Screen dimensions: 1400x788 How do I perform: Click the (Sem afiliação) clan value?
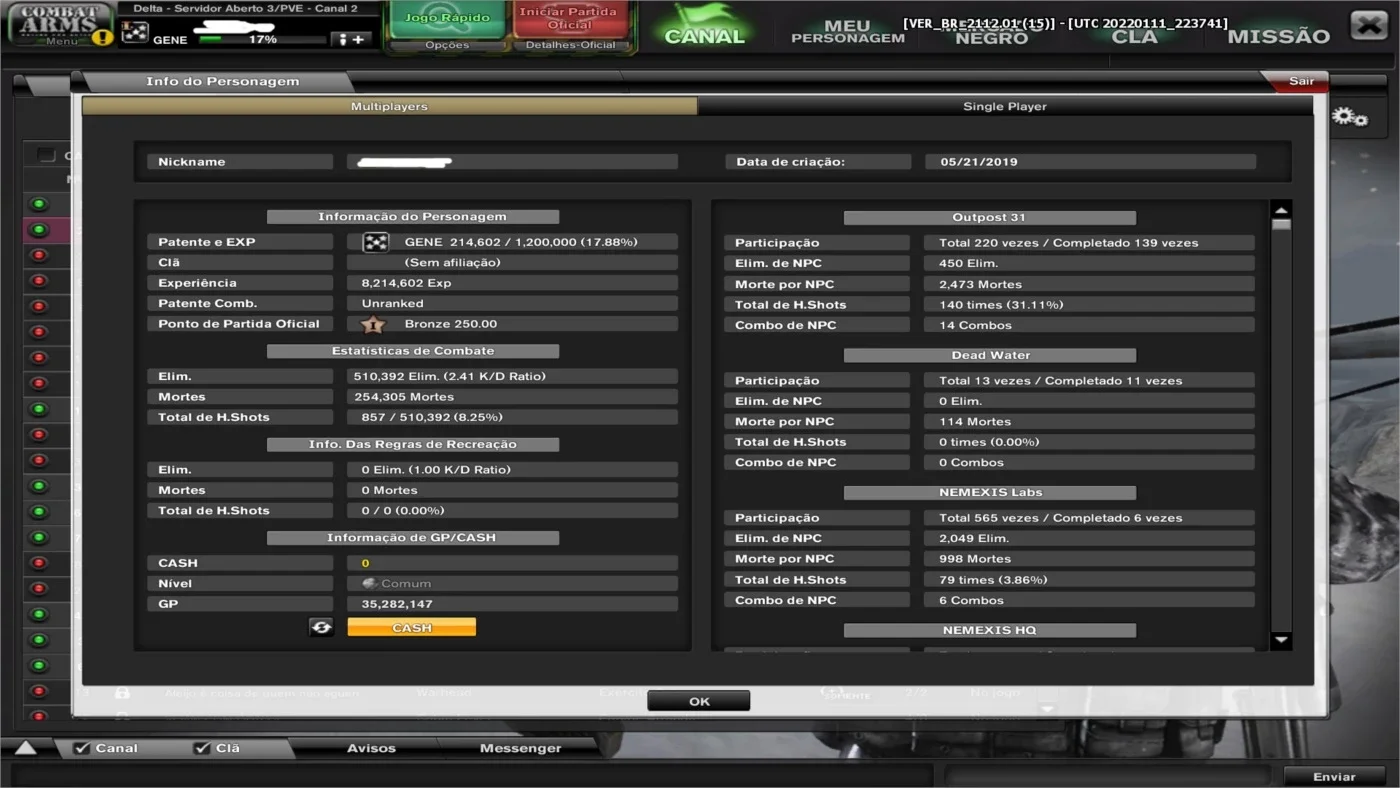512,262
